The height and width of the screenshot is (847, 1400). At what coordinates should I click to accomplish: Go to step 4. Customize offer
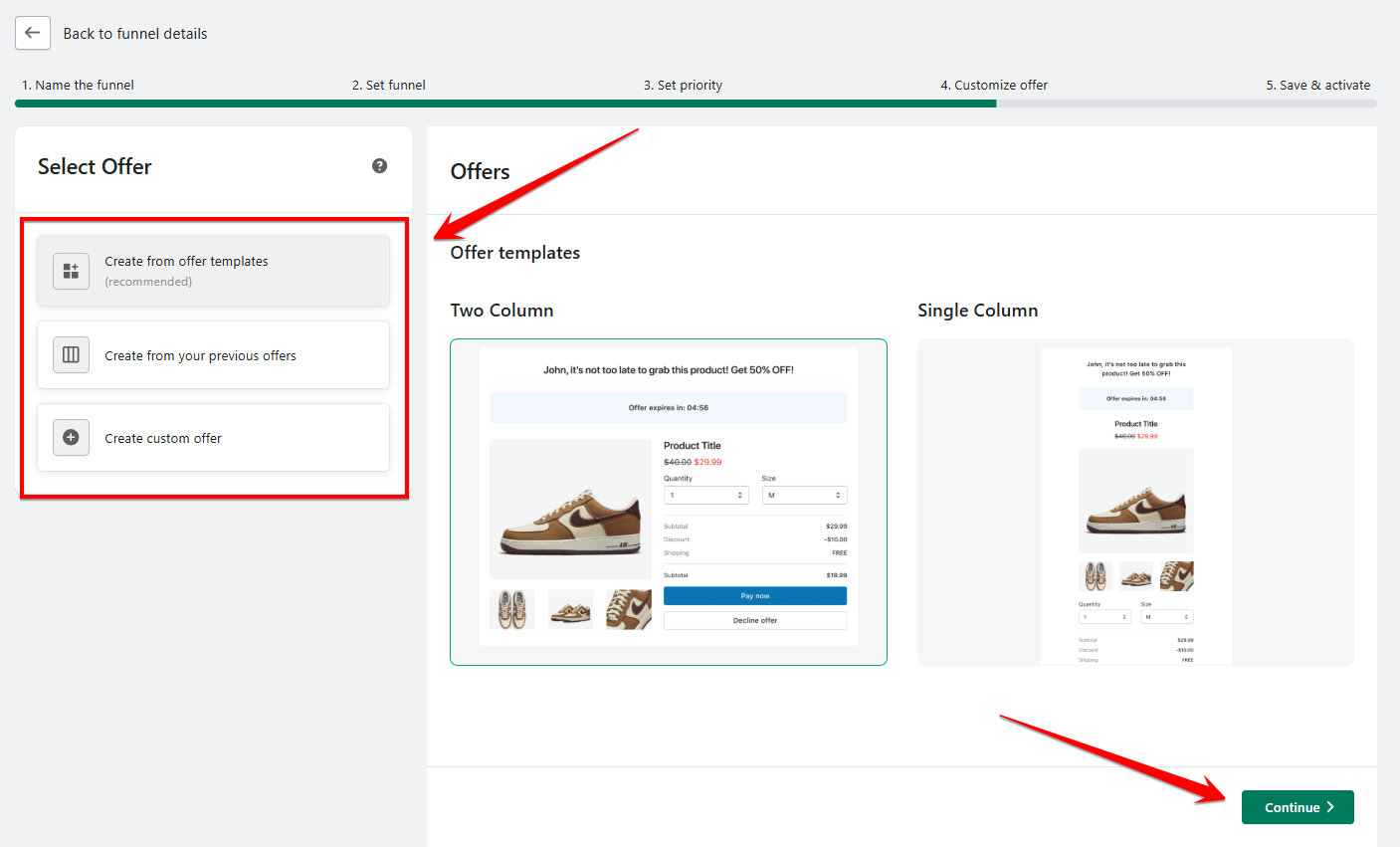coord(994,86)
